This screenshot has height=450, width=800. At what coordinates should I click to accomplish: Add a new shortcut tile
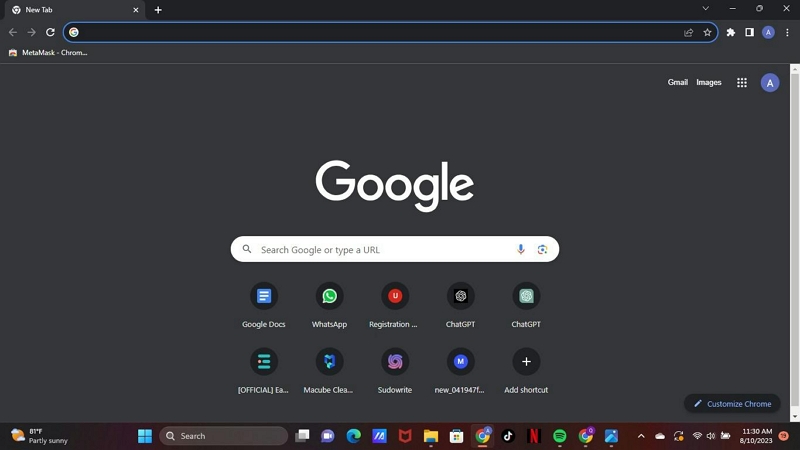526,371
